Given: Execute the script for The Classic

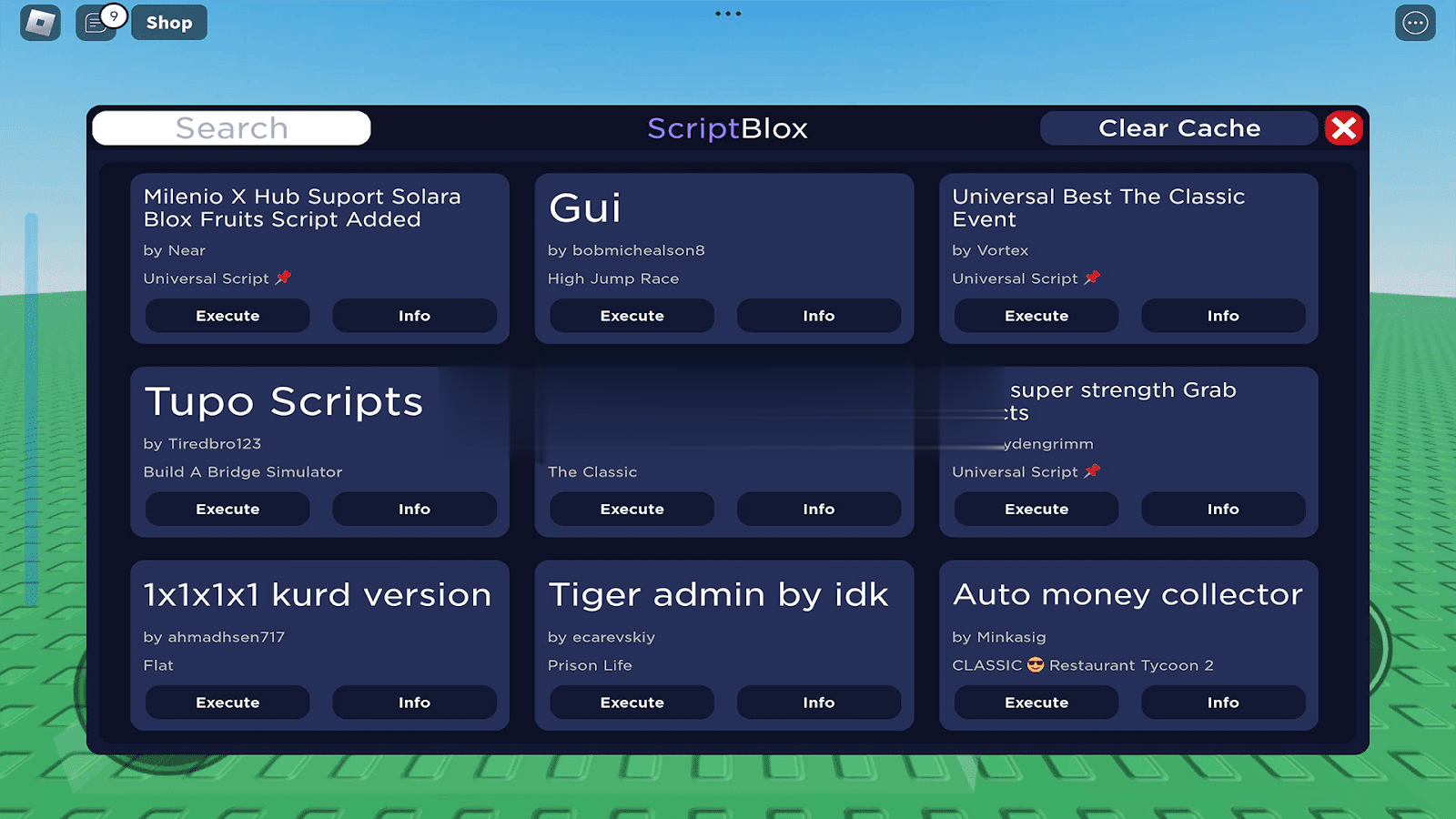Looking at the screenshot, I should 632,509.
